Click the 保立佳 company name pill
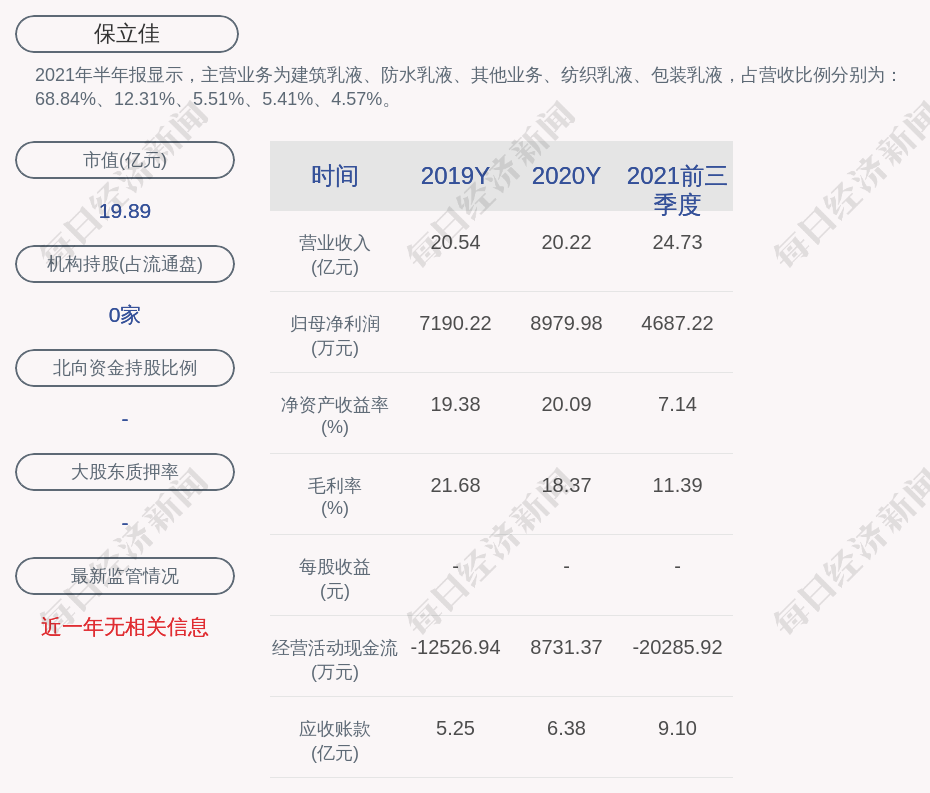Screen dimensions: 930x793 pyautogui.click(x=127, y=34)
